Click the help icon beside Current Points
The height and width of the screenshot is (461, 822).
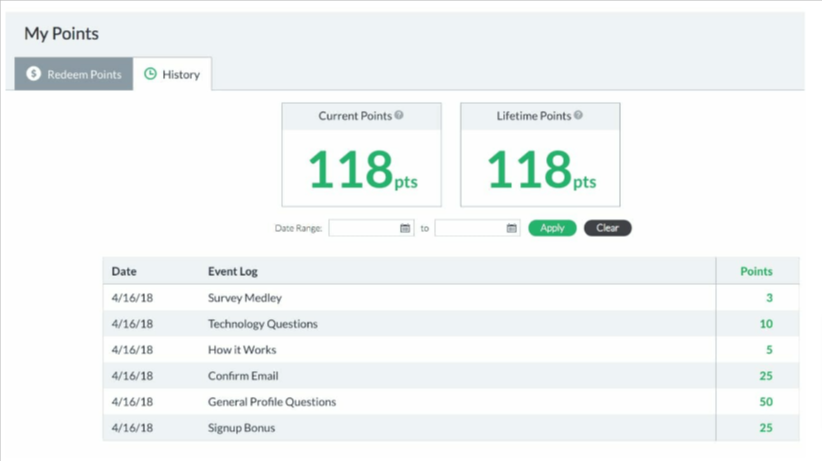(399, 115)
